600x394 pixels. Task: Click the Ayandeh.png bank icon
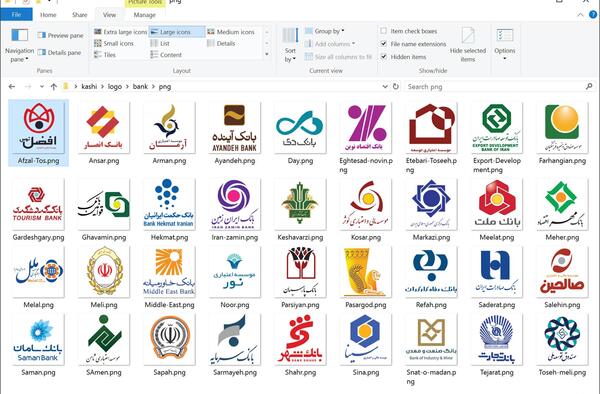(x=235, y=127)
